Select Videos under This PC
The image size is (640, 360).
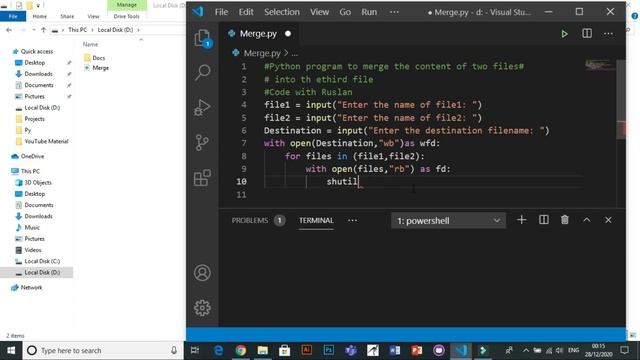point(33,250)
